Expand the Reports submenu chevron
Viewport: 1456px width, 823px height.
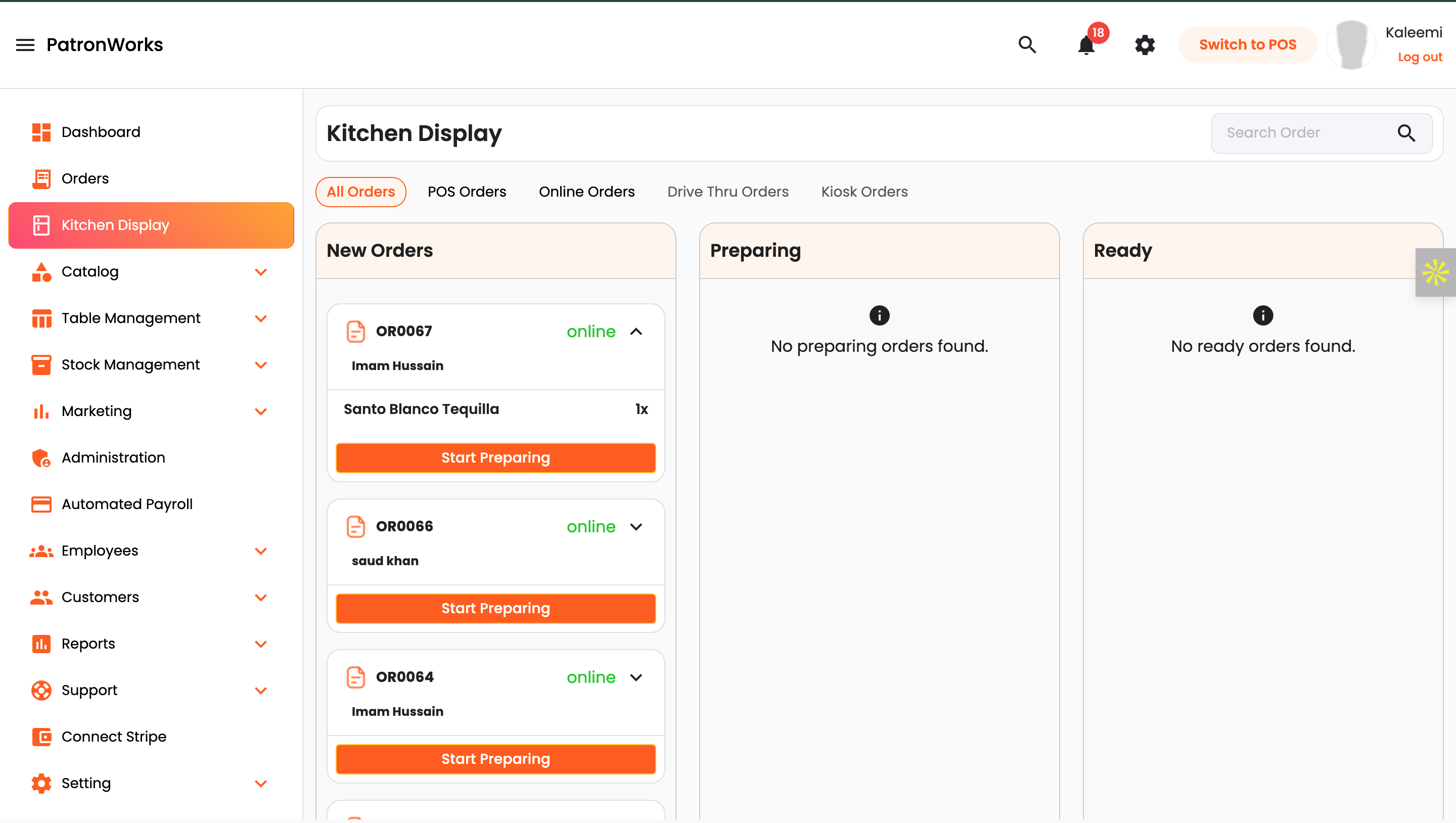coord(260,644)
